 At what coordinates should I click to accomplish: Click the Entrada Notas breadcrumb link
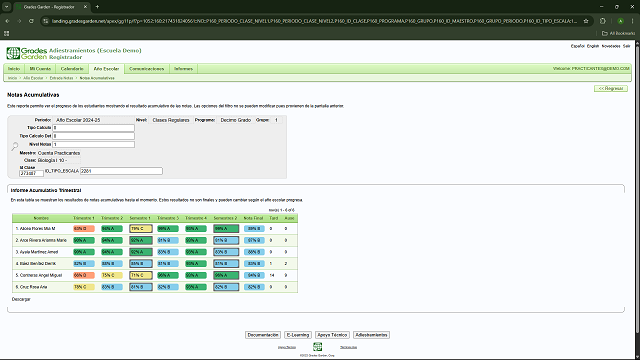tap(61, 78)
